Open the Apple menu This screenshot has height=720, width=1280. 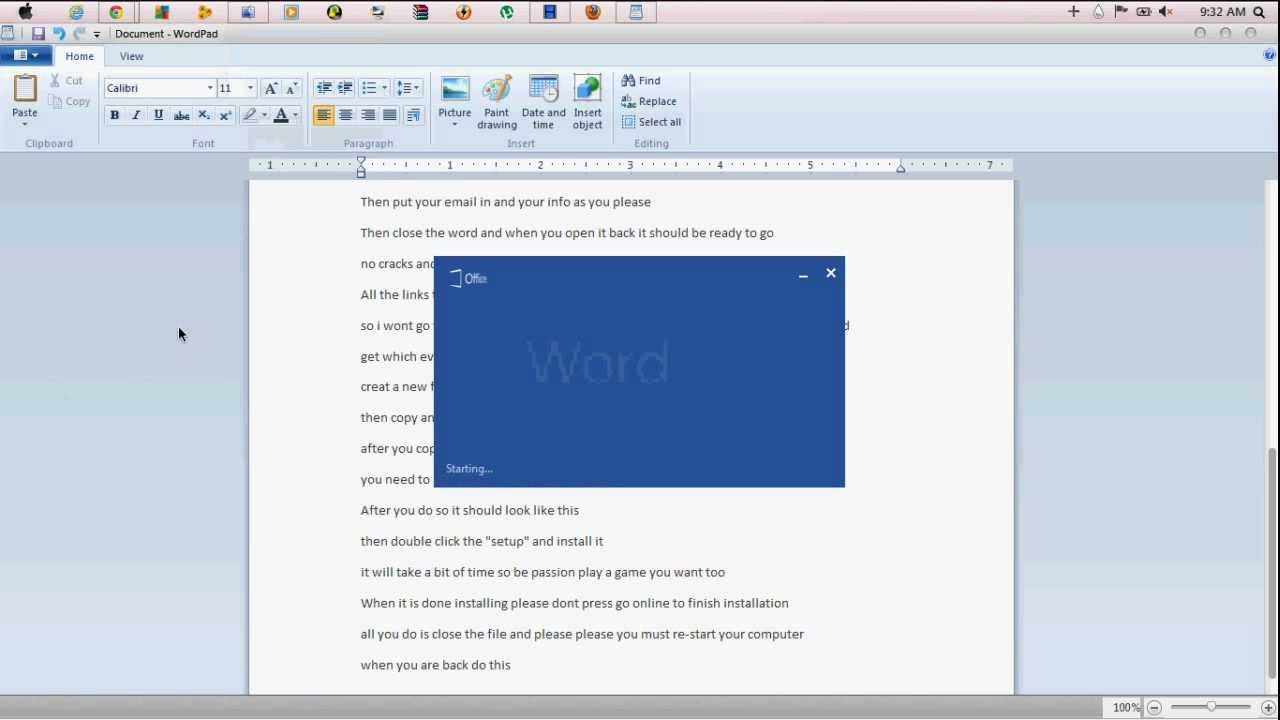pos(26,12)
